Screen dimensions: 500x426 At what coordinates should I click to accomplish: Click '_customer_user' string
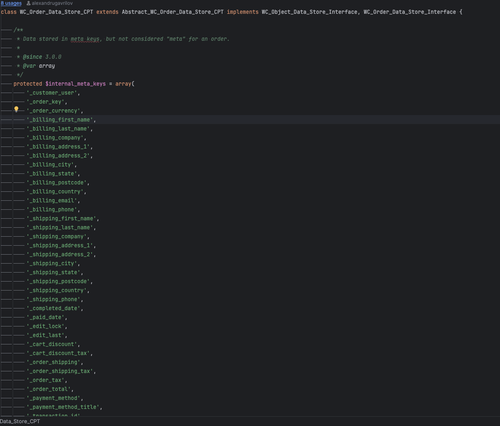(x=52, y=93)
